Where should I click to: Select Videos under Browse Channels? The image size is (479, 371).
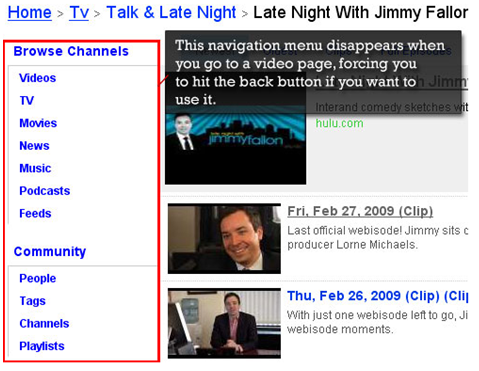click(38, 78)
